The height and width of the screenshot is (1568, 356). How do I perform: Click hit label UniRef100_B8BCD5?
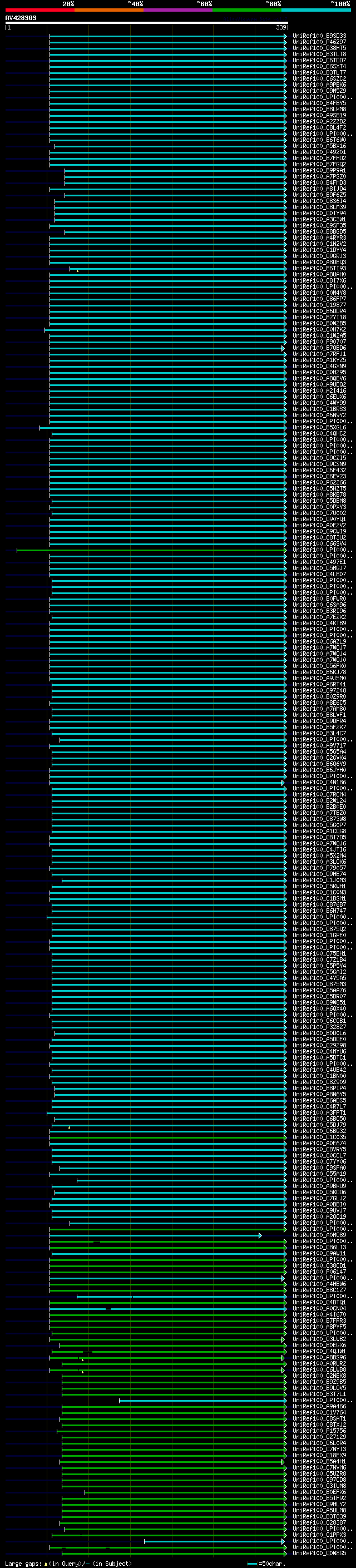(x=319, y=232)
